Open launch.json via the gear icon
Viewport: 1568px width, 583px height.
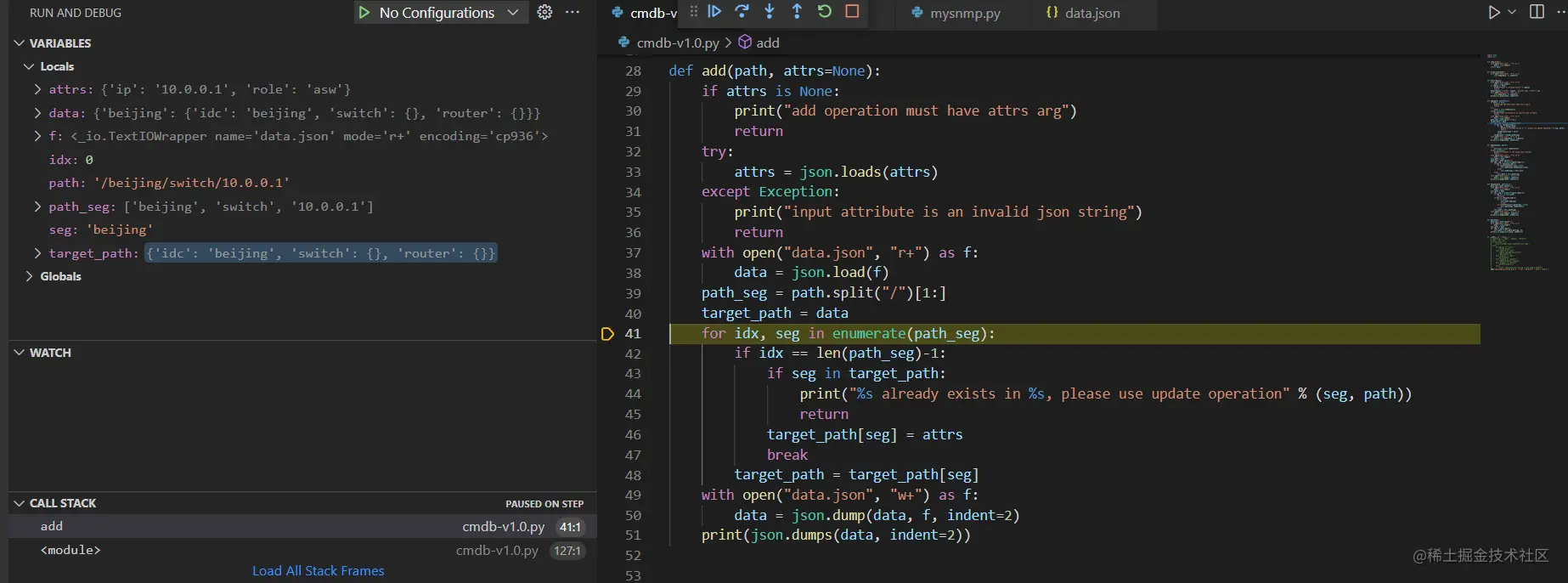pos(544,12)
